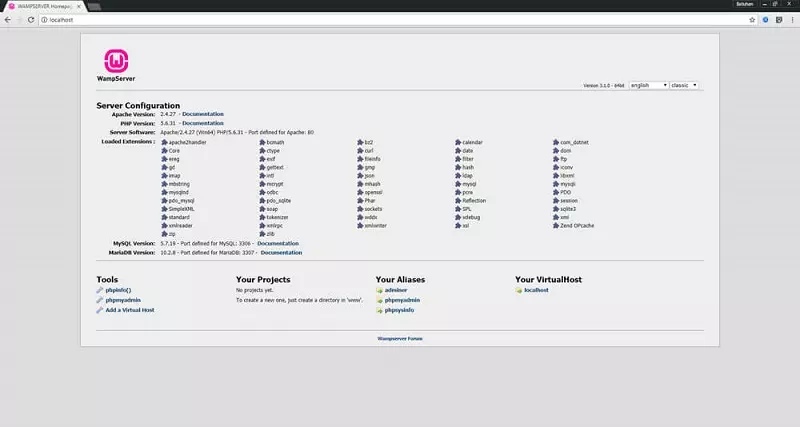Open PHP Version Documentation link
The width and height of the screenshot is (800, 427).
pos(203,123)
